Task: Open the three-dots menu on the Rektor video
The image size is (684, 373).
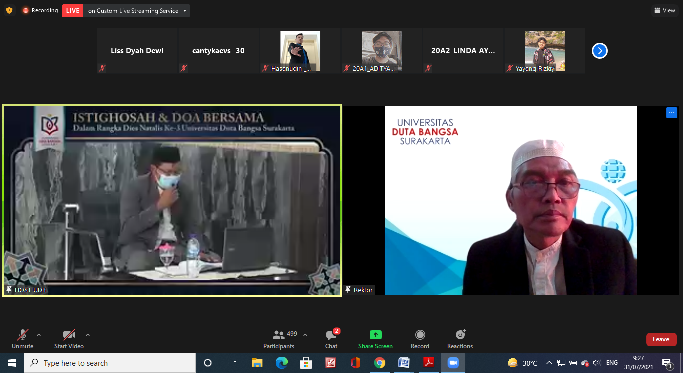Action: click(x=671, y=113)
